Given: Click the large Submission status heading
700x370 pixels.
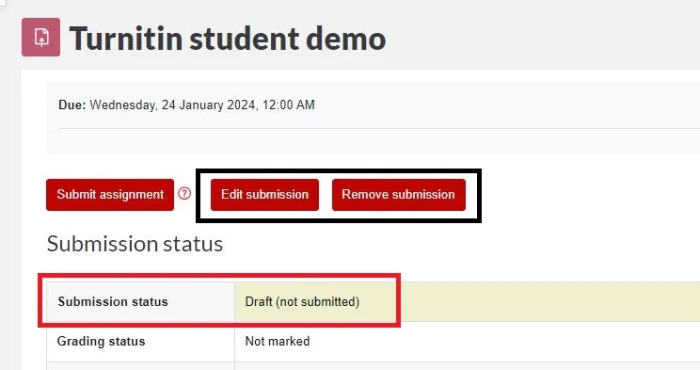Looking at the screenshot, I should [x=135, y=244].
